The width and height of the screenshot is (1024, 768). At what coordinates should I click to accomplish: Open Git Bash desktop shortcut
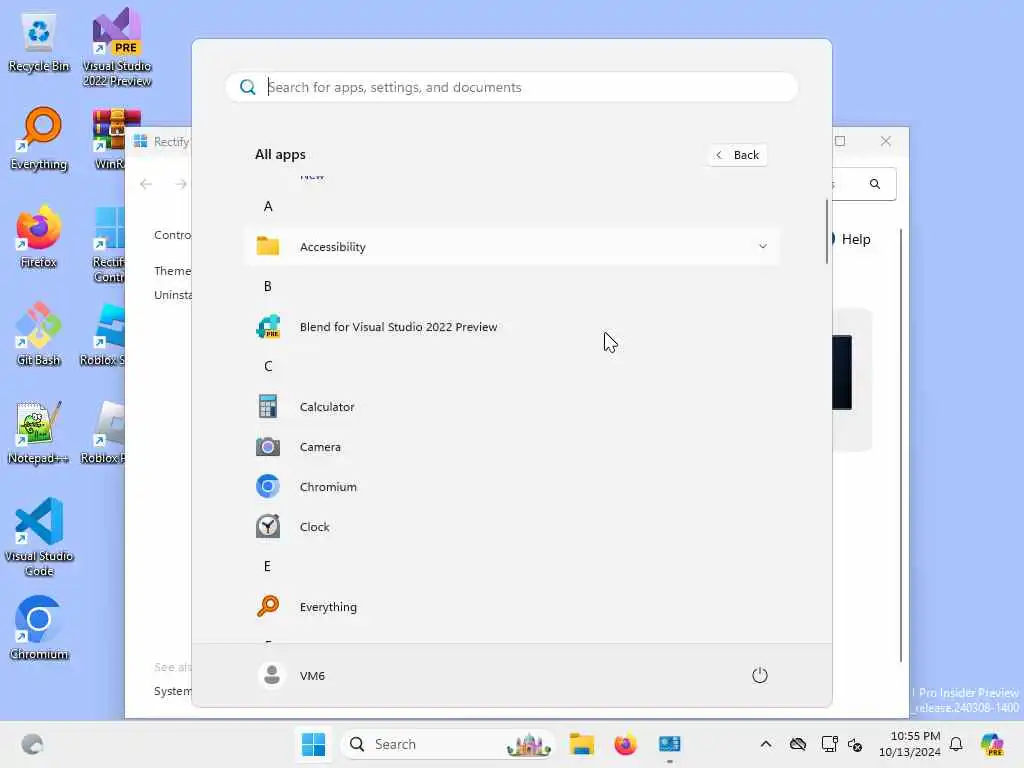[39, 335]
